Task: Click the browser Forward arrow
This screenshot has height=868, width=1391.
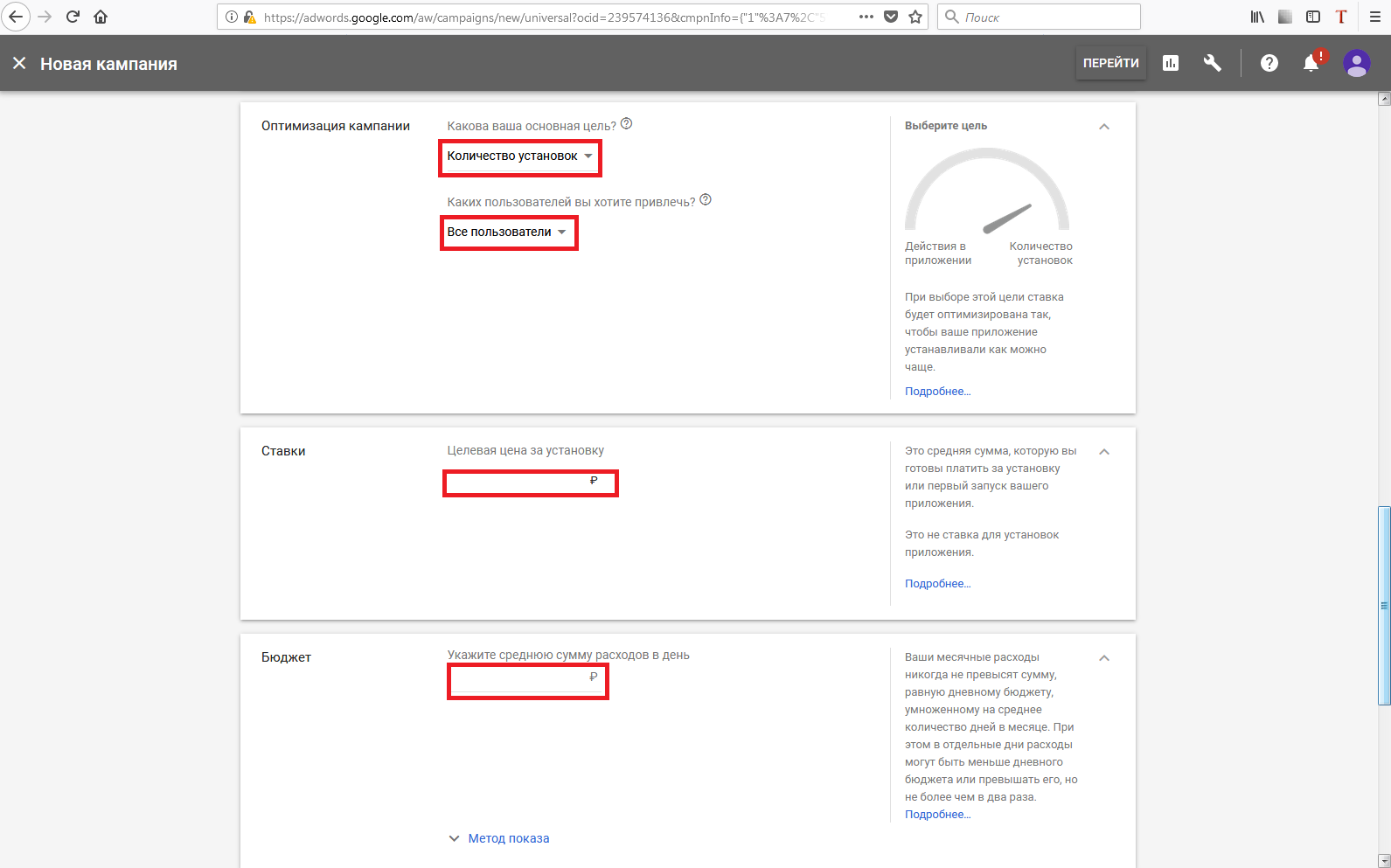Action: point(45,17)
